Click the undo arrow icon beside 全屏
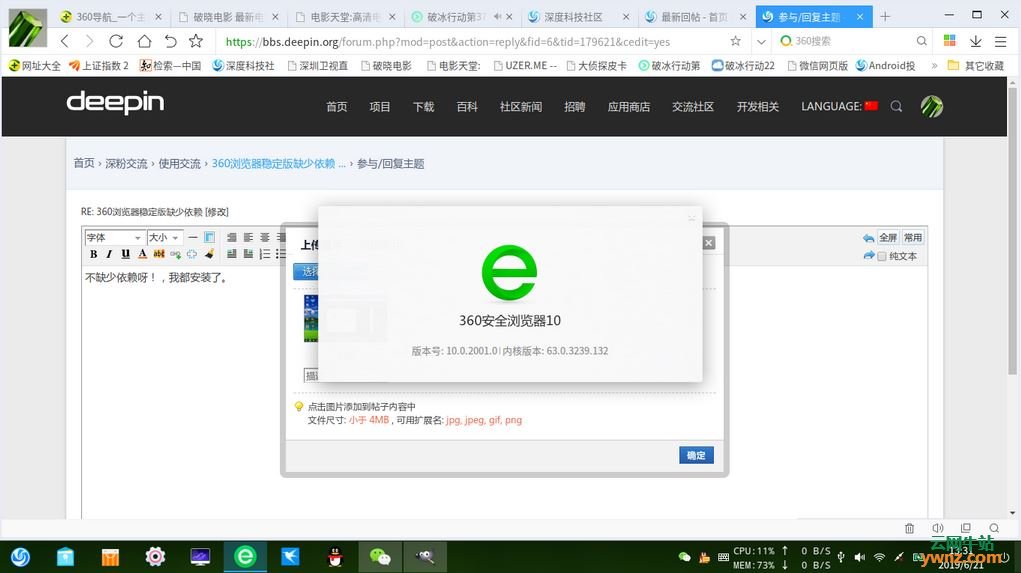Screen dimensions: 1021x573 pyautogui.click(x=869, y=238)
